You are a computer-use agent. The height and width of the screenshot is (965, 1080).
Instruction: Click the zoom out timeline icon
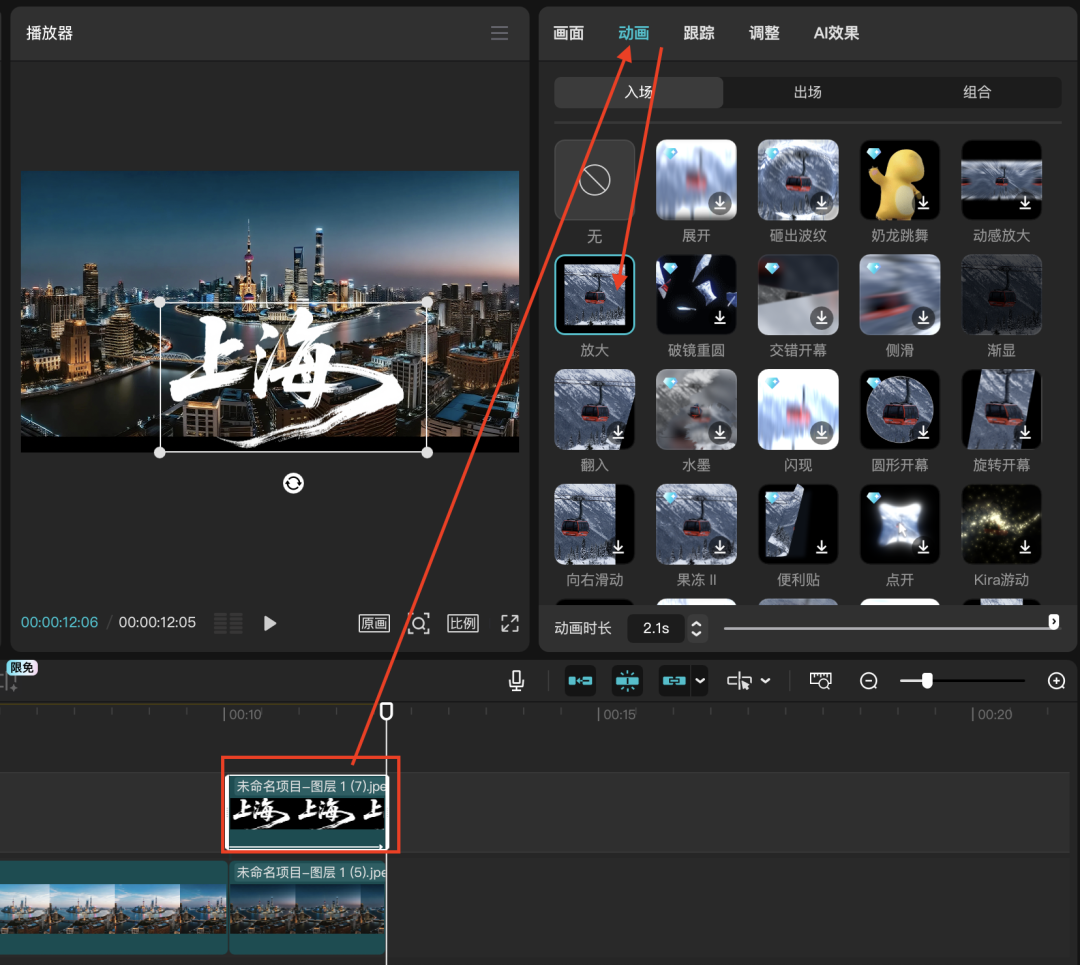[869, 681]
